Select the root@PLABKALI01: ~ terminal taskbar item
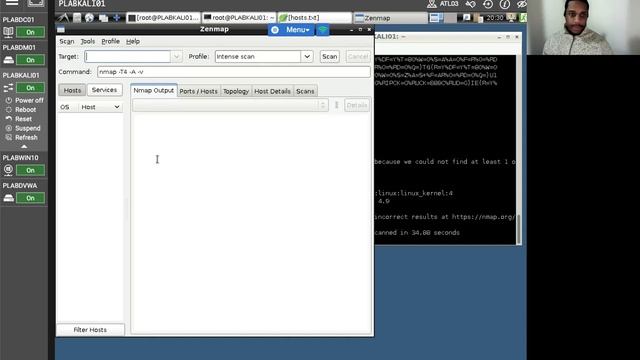This screenshot has height=360, width=640. click(239, 18)
